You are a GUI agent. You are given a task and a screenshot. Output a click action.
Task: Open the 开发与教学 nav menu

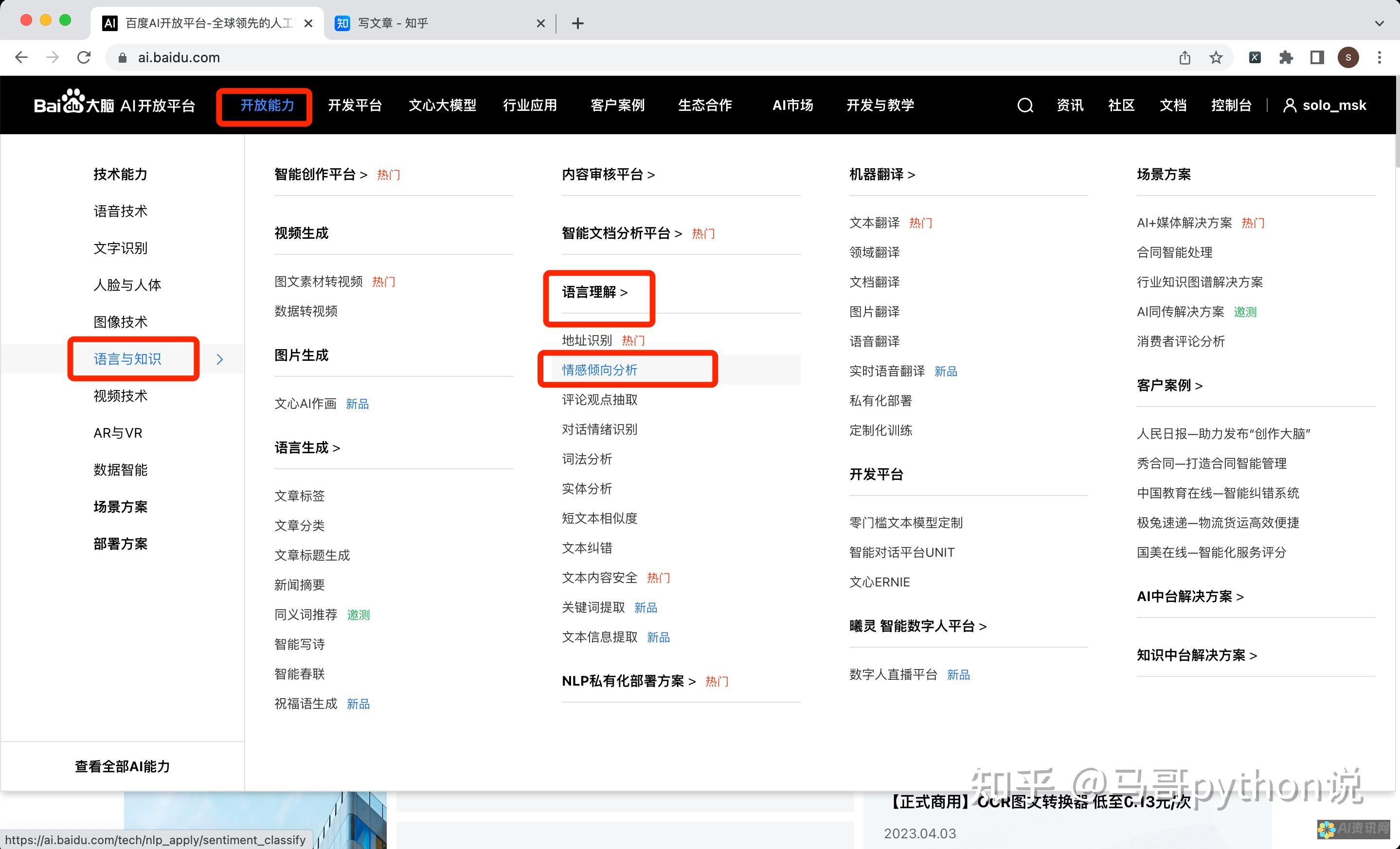tap(880, 105)
